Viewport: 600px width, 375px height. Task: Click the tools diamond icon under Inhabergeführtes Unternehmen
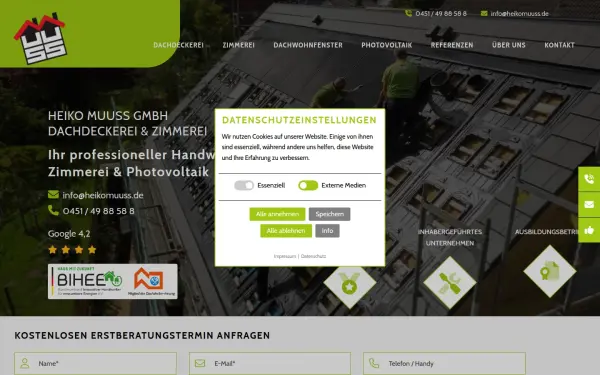tap(450, 283)
